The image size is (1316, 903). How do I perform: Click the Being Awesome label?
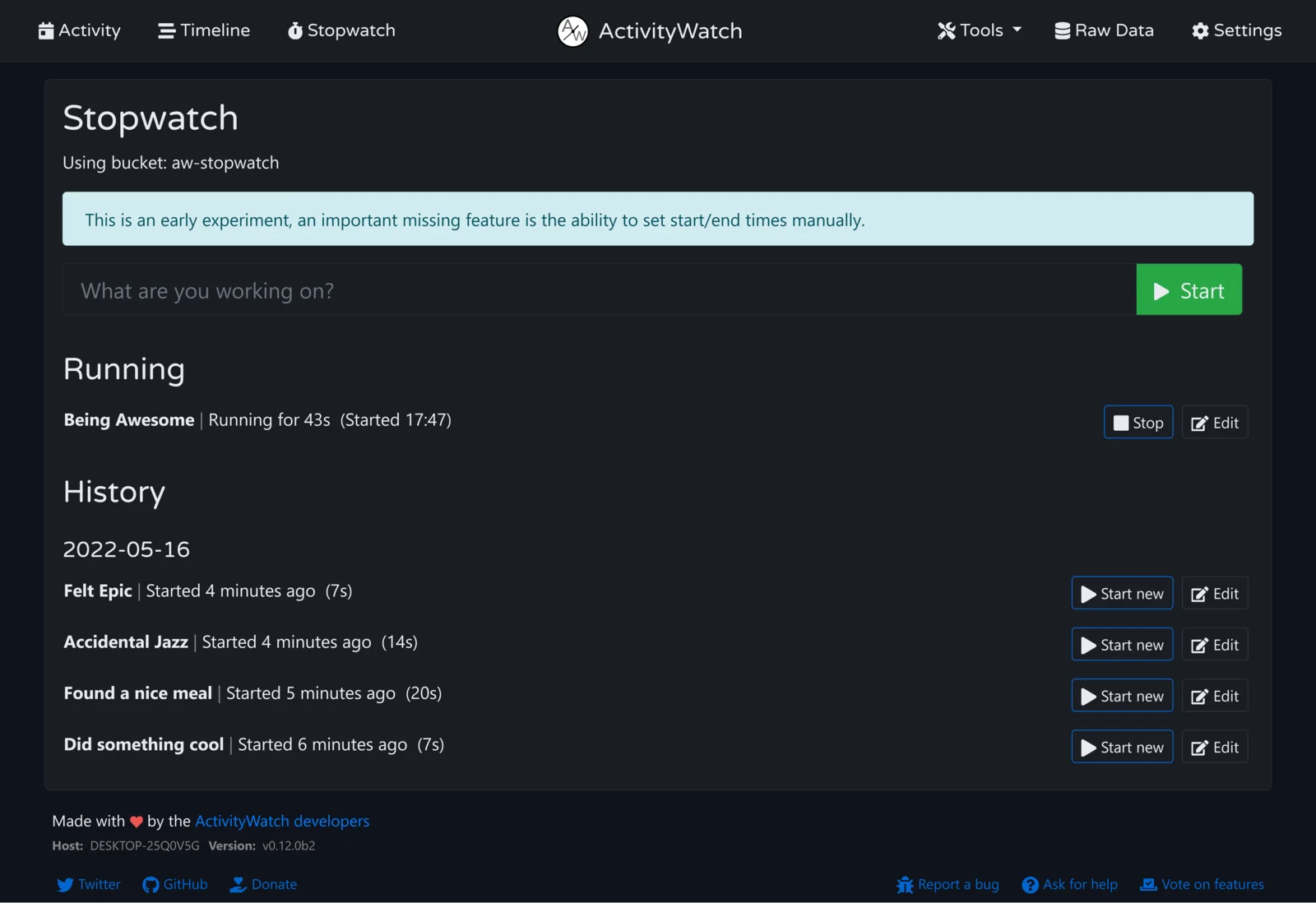click(x=129, y=419)
